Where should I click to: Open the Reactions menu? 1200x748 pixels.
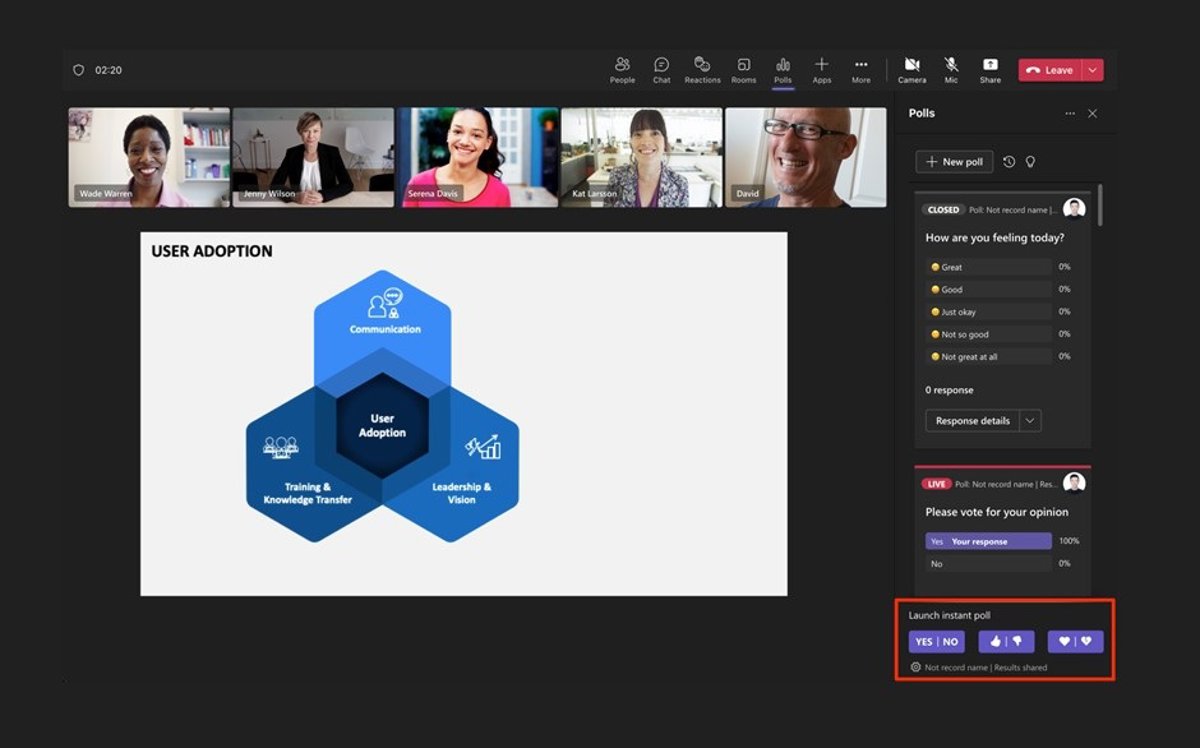pyautogui.click(x=702, y=69)
